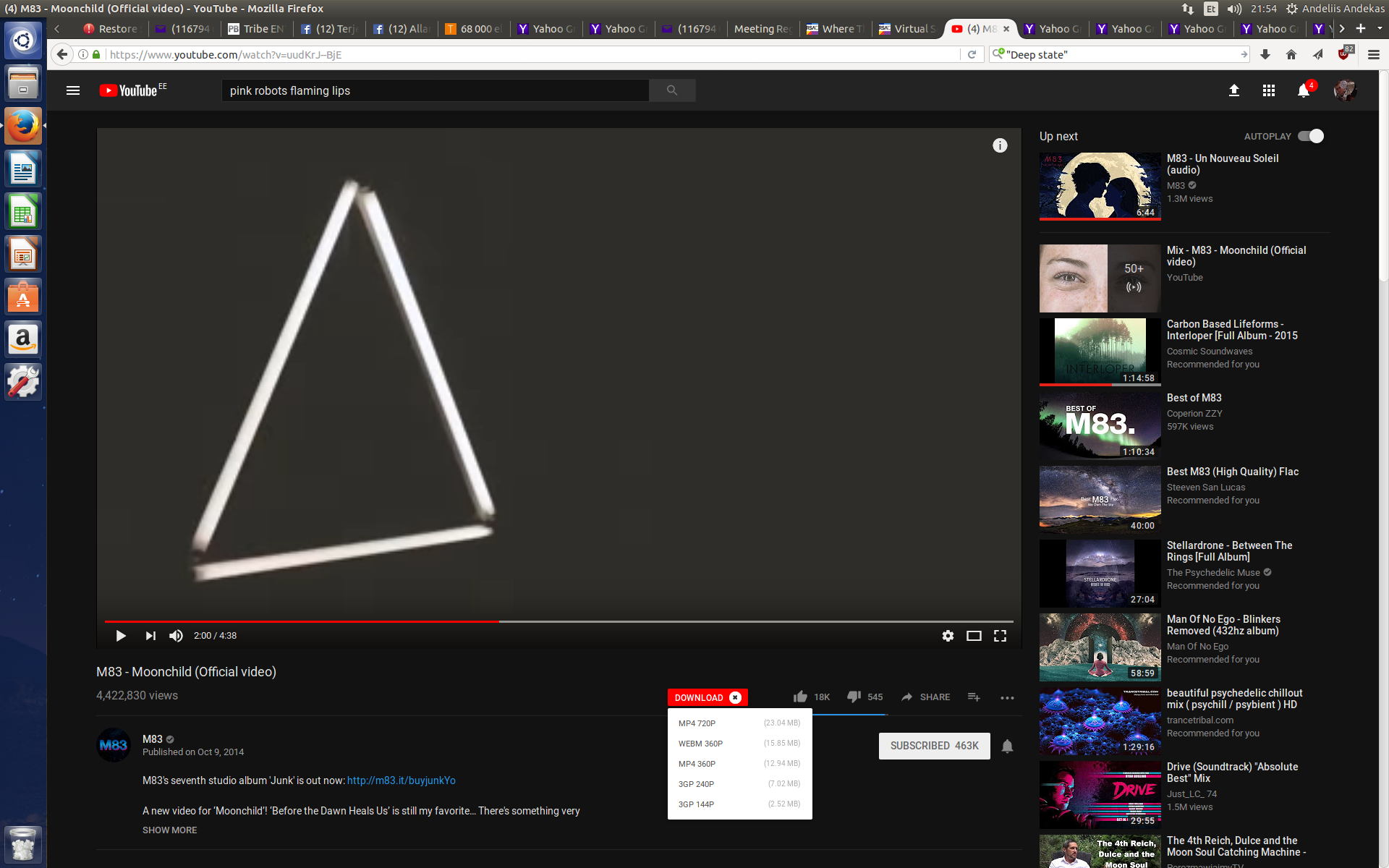Go to the Firefox home page
Image resolution: width=1389 pixels, height=868 pixels.
1291,54
